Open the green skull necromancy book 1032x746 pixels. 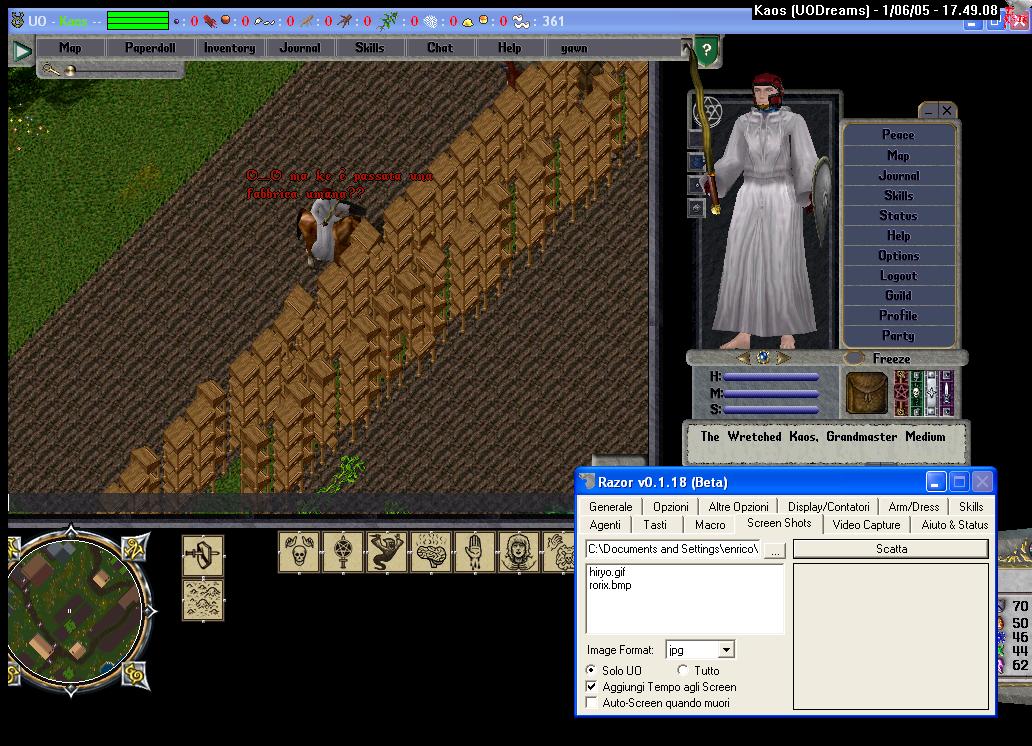[916, 393]
